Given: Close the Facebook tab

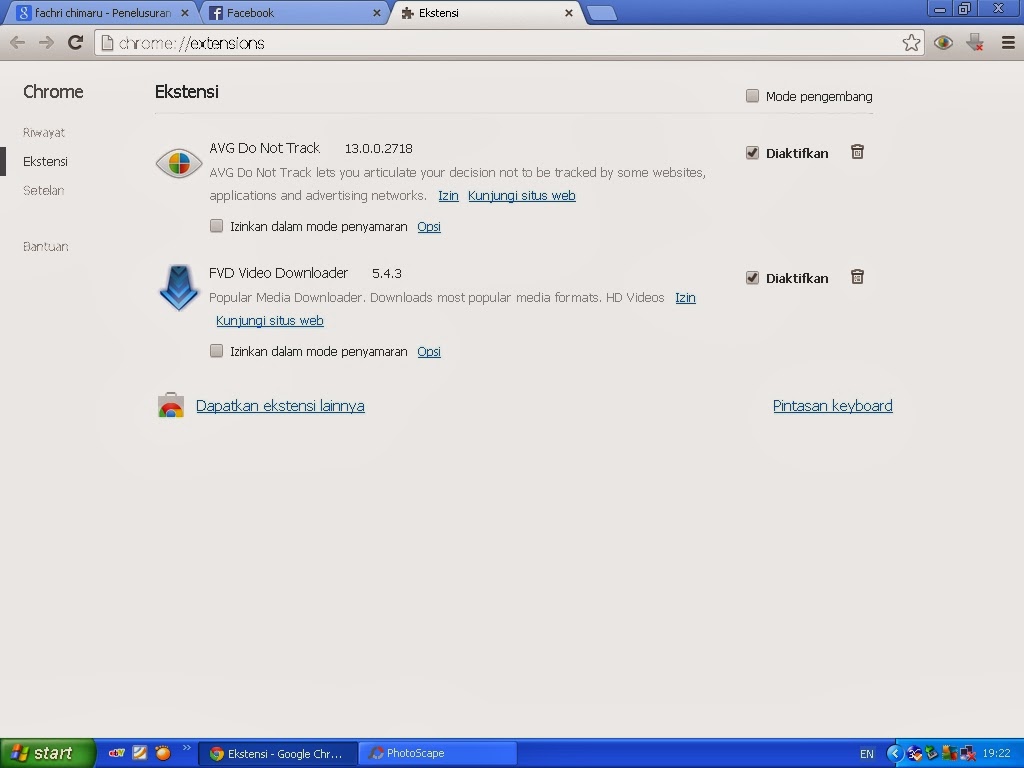Looking at the screenshot, I should 377,13.
